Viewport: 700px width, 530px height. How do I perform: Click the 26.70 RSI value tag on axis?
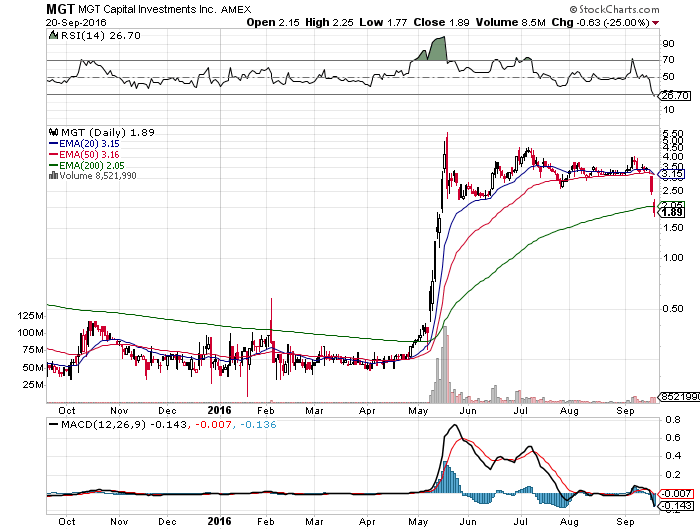tap(675, 96)
